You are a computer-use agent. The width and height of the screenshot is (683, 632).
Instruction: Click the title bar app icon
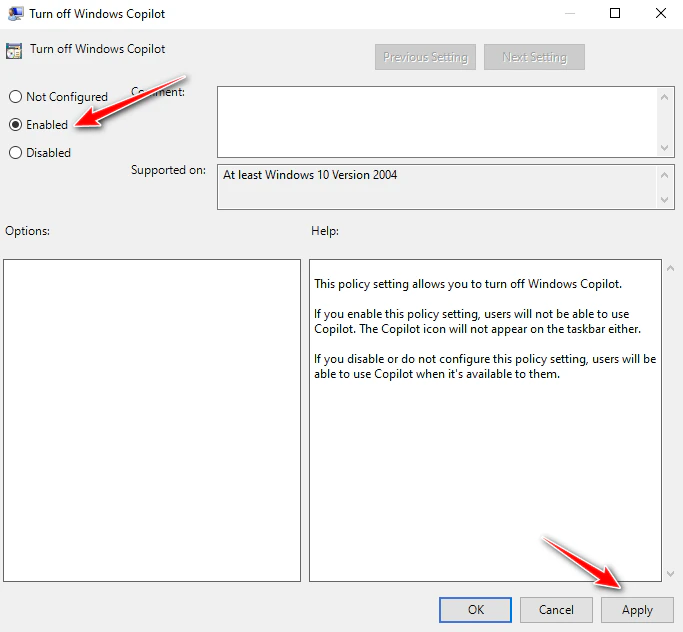[x=16, y=14]
